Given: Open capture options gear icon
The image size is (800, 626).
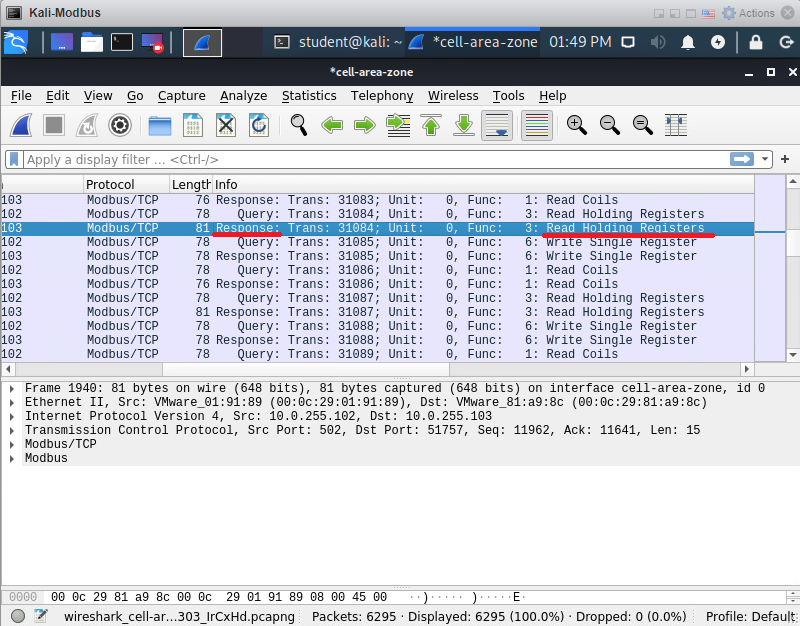Looking at the screenshot, I should point(120,125).
